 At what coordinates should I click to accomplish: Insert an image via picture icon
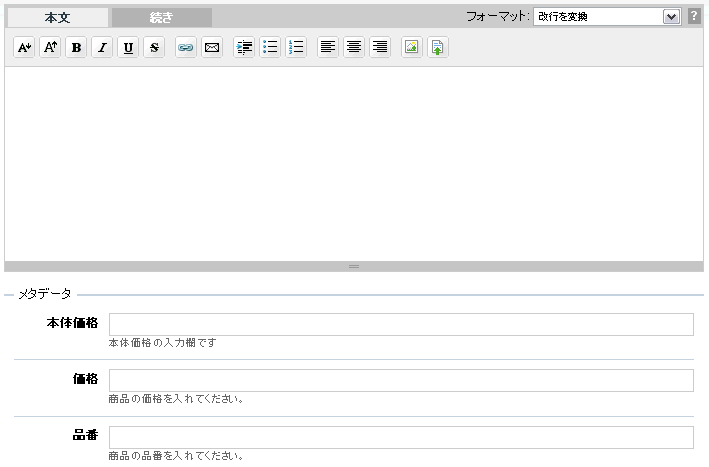[x=411, y=47]
